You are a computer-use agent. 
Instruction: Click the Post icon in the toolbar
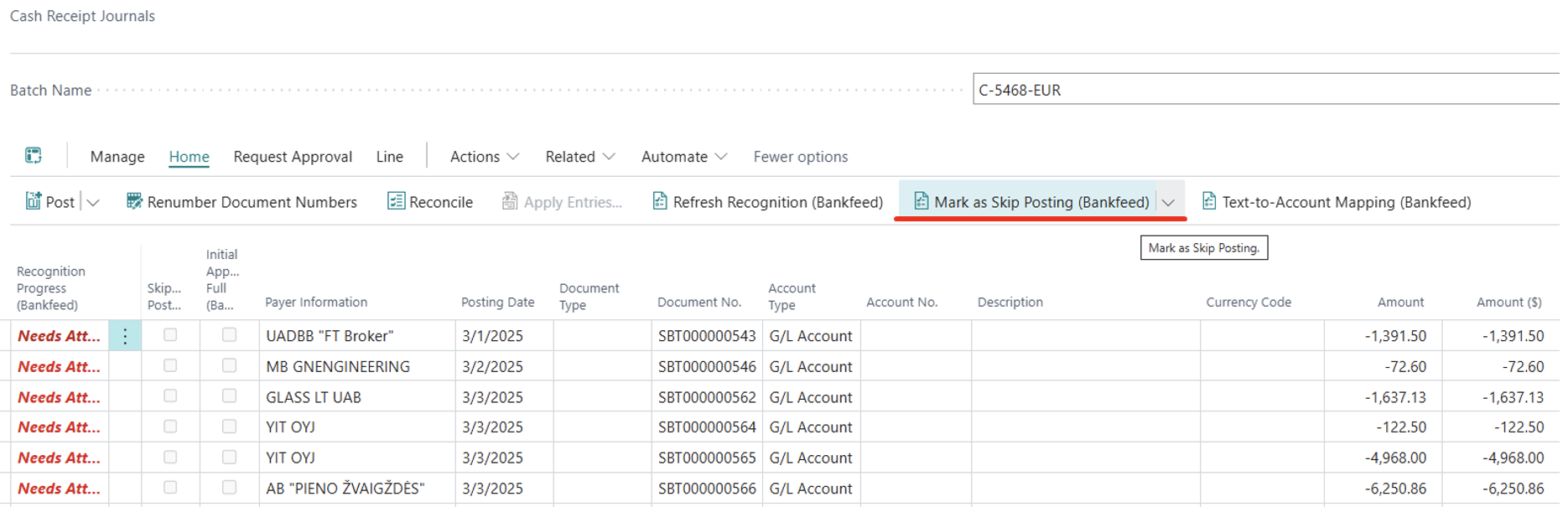(34, 201)
